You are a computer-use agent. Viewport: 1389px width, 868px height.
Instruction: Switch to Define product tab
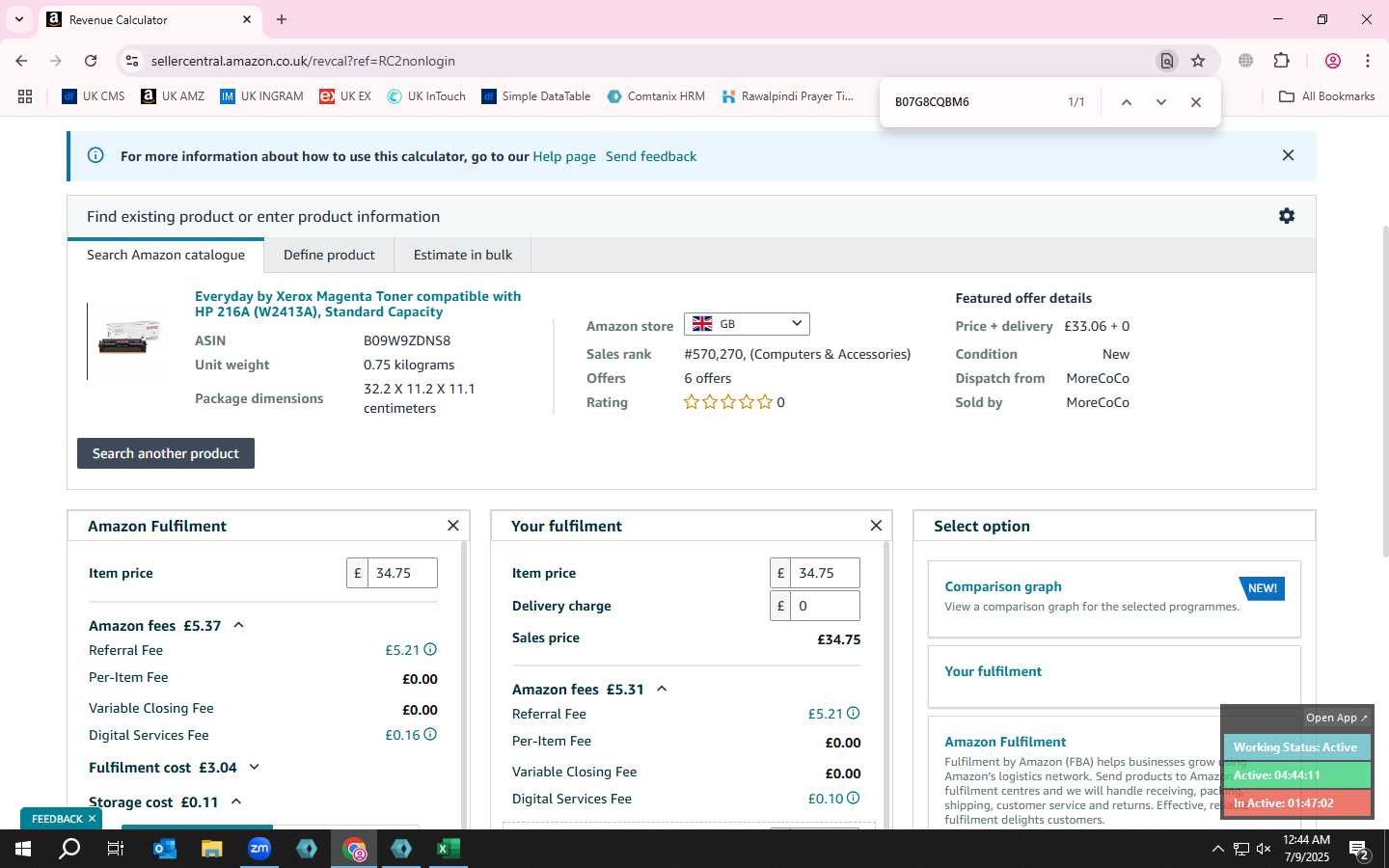click(x=329, y=255)
